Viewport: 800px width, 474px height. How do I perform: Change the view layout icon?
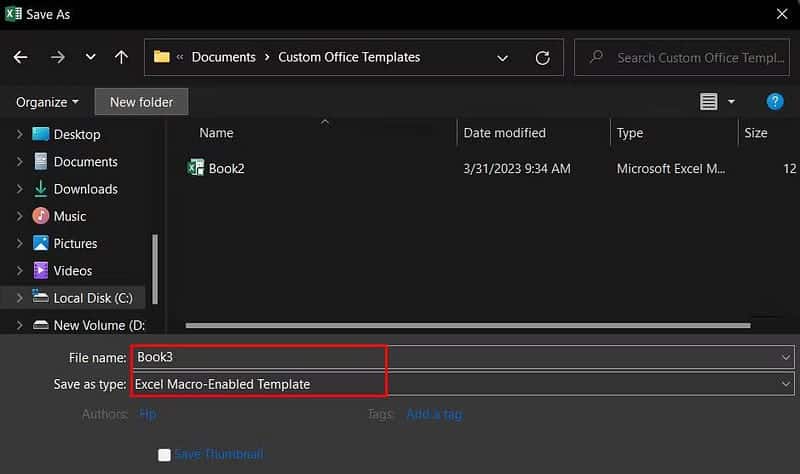click(x=708, y=102)
